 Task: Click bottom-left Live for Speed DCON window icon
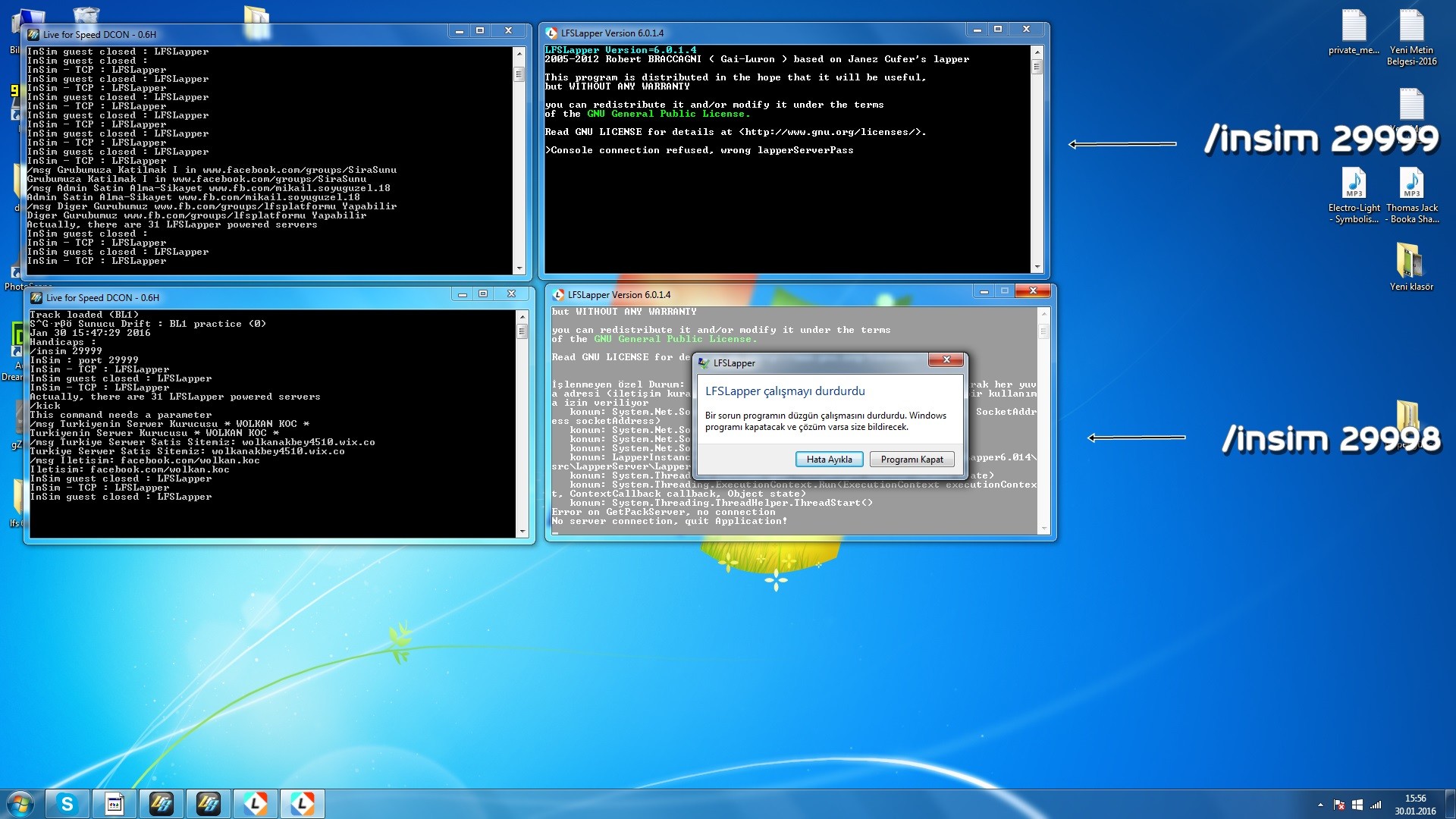point(37,298)
